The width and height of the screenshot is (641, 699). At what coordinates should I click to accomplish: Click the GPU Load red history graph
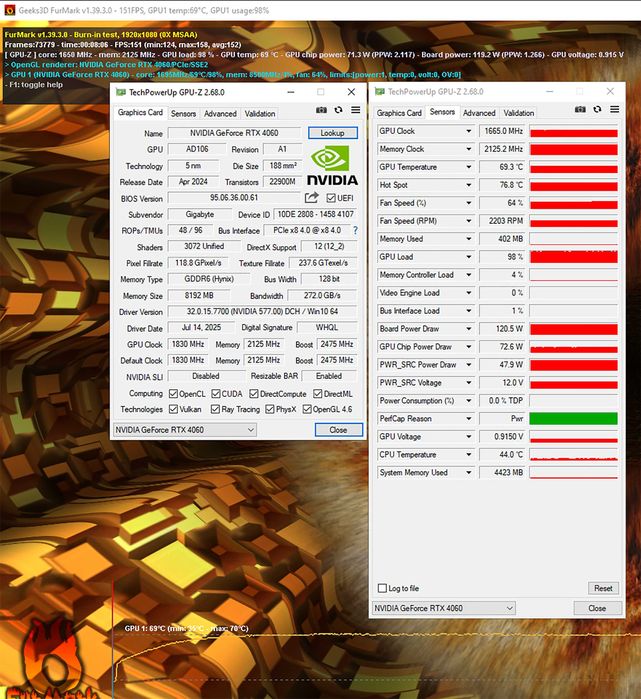(573, 257)
